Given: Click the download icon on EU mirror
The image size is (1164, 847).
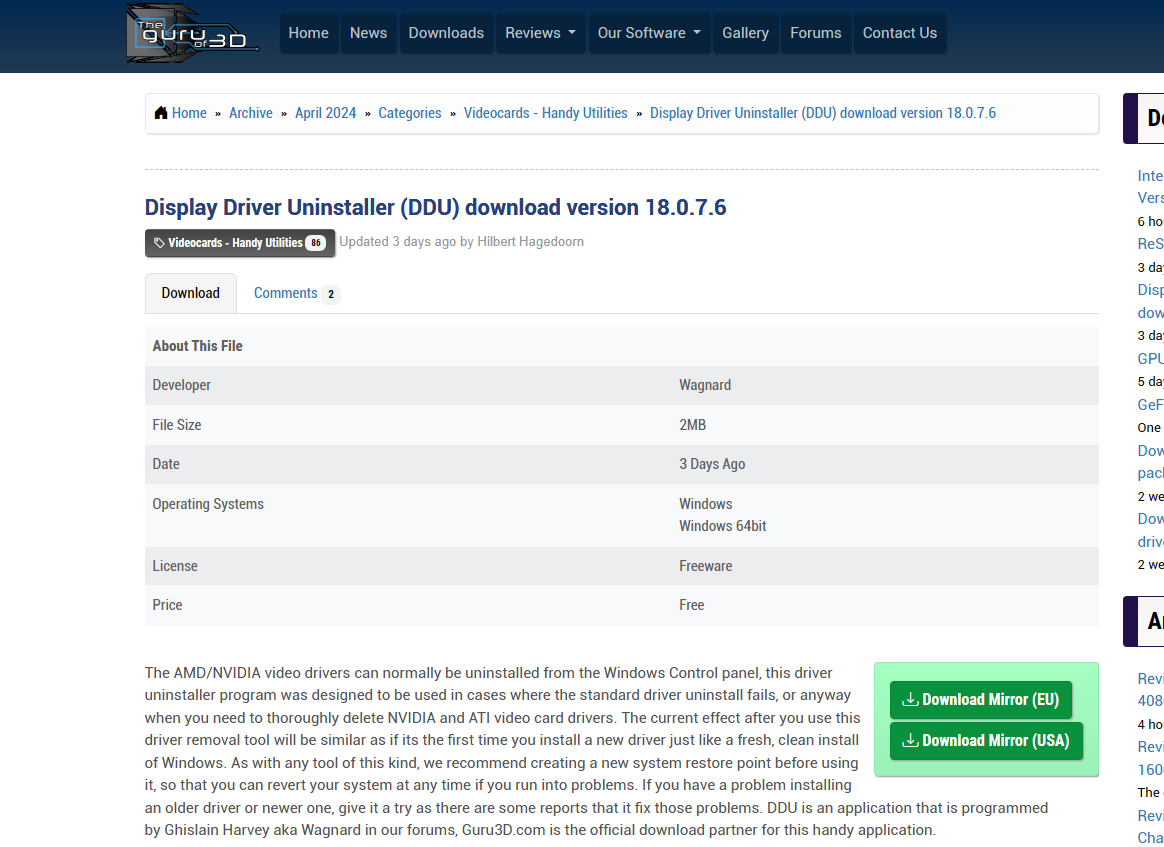Looking at the screenshot, I should 910,700.
